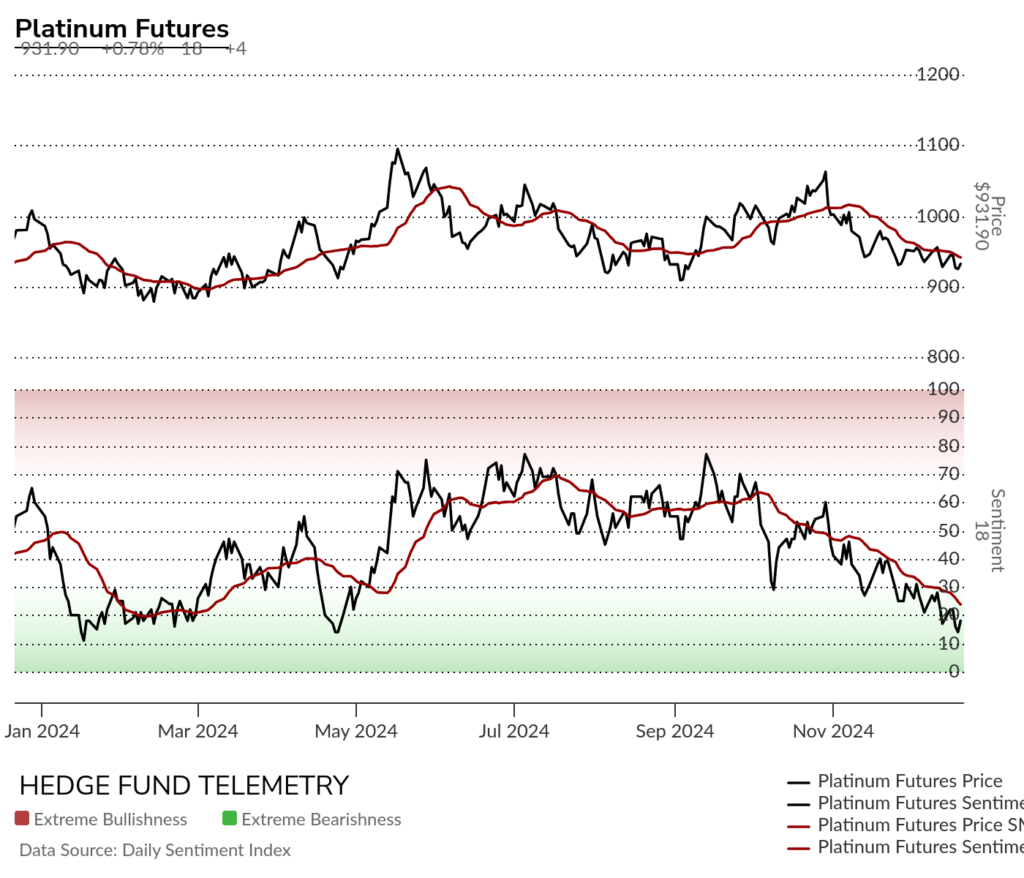Click the 931.90 quote in header
1024x878 pixels.
point(50,49)
